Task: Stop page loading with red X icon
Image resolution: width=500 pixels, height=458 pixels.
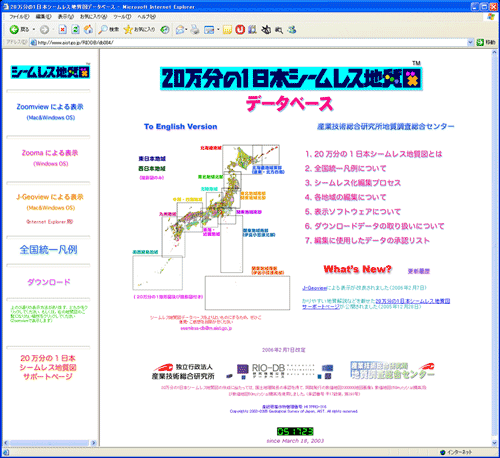Action: click(x=62, y=30)
